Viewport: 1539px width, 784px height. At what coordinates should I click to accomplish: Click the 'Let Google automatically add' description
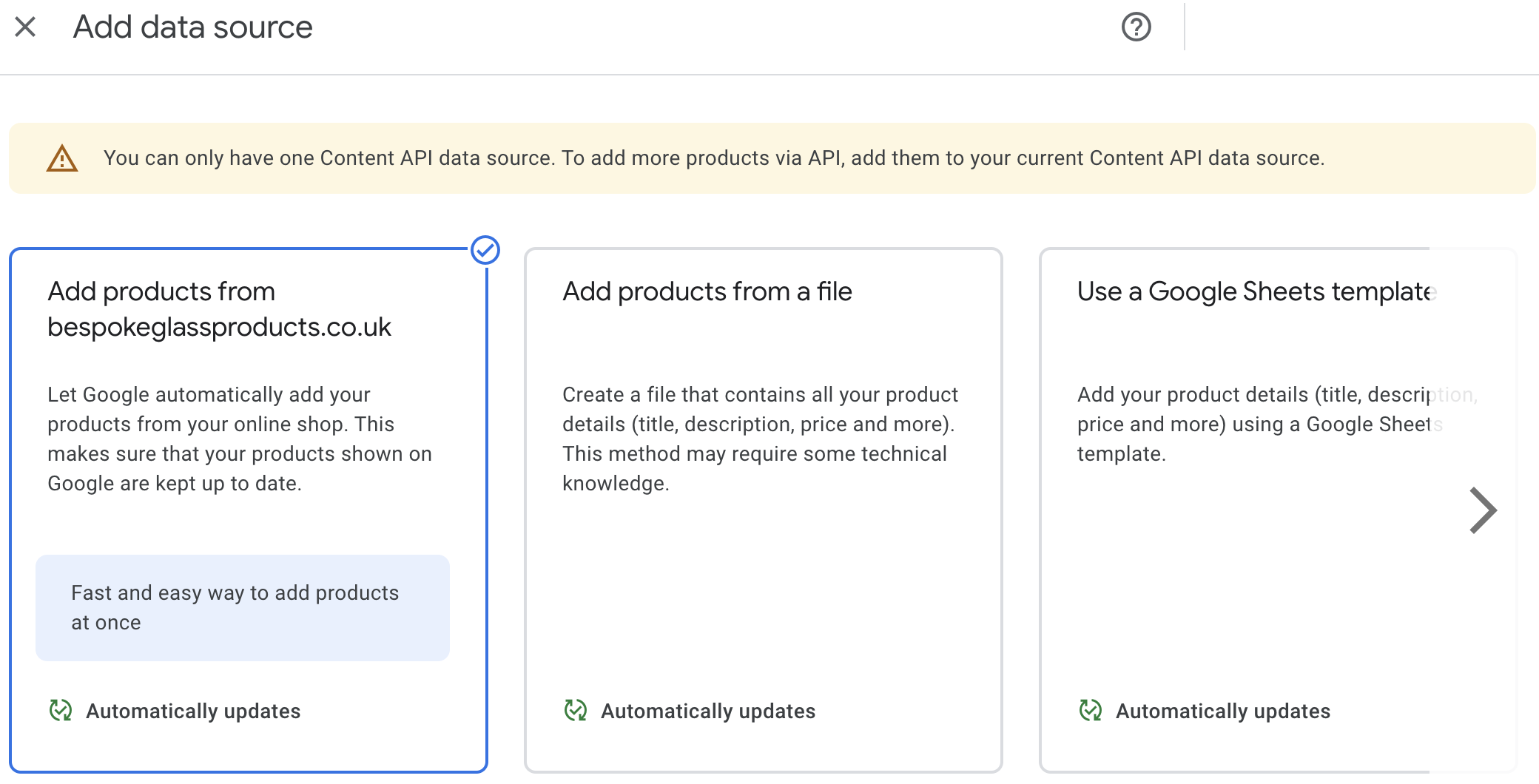pyautogui.click(x=240, y=439)
